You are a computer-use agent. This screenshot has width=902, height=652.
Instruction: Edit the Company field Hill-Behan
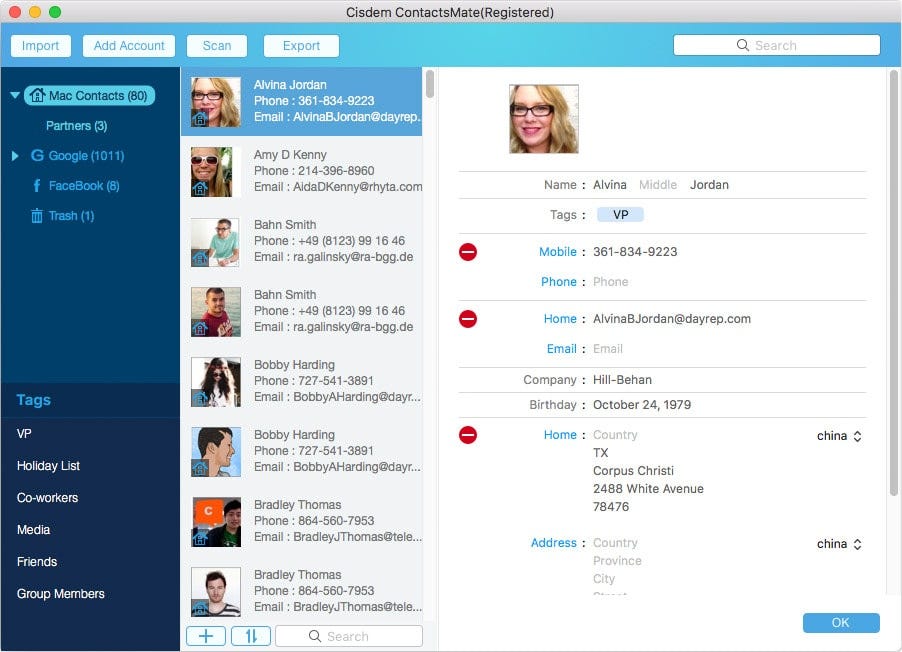622,379
